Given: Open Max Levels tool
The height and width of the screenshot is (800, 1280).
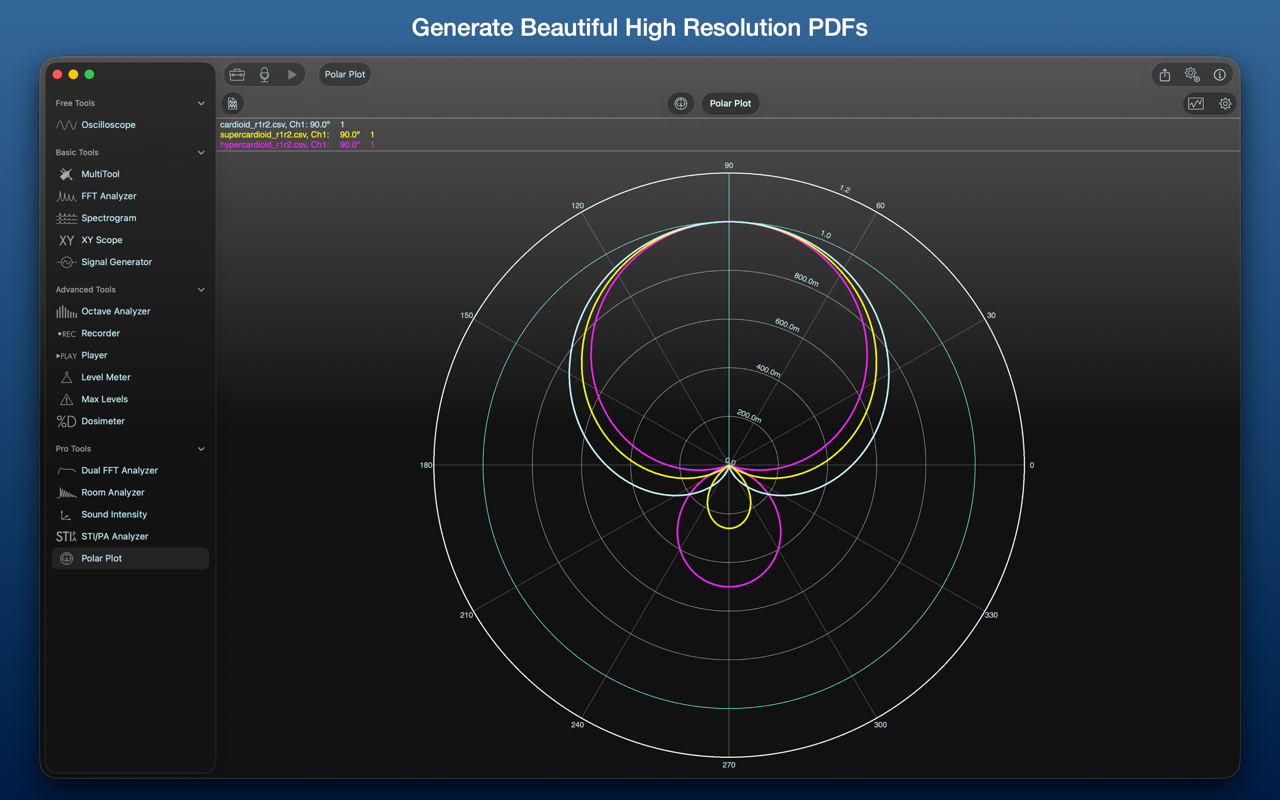Looking at the screenshot, I should [130, 399].
